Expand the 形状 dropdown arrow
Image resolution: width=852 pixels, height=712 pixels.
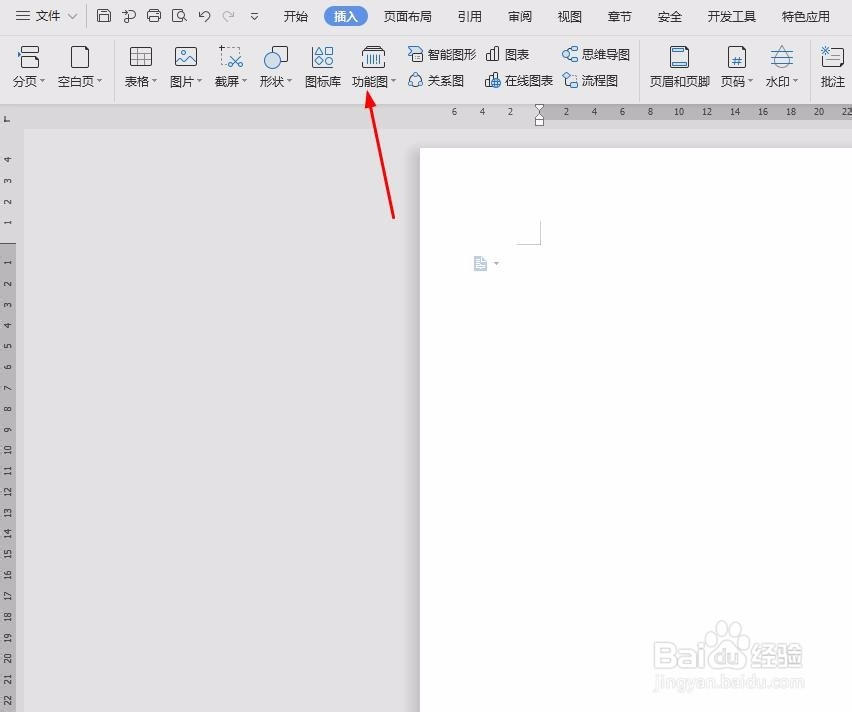(290, 81)
